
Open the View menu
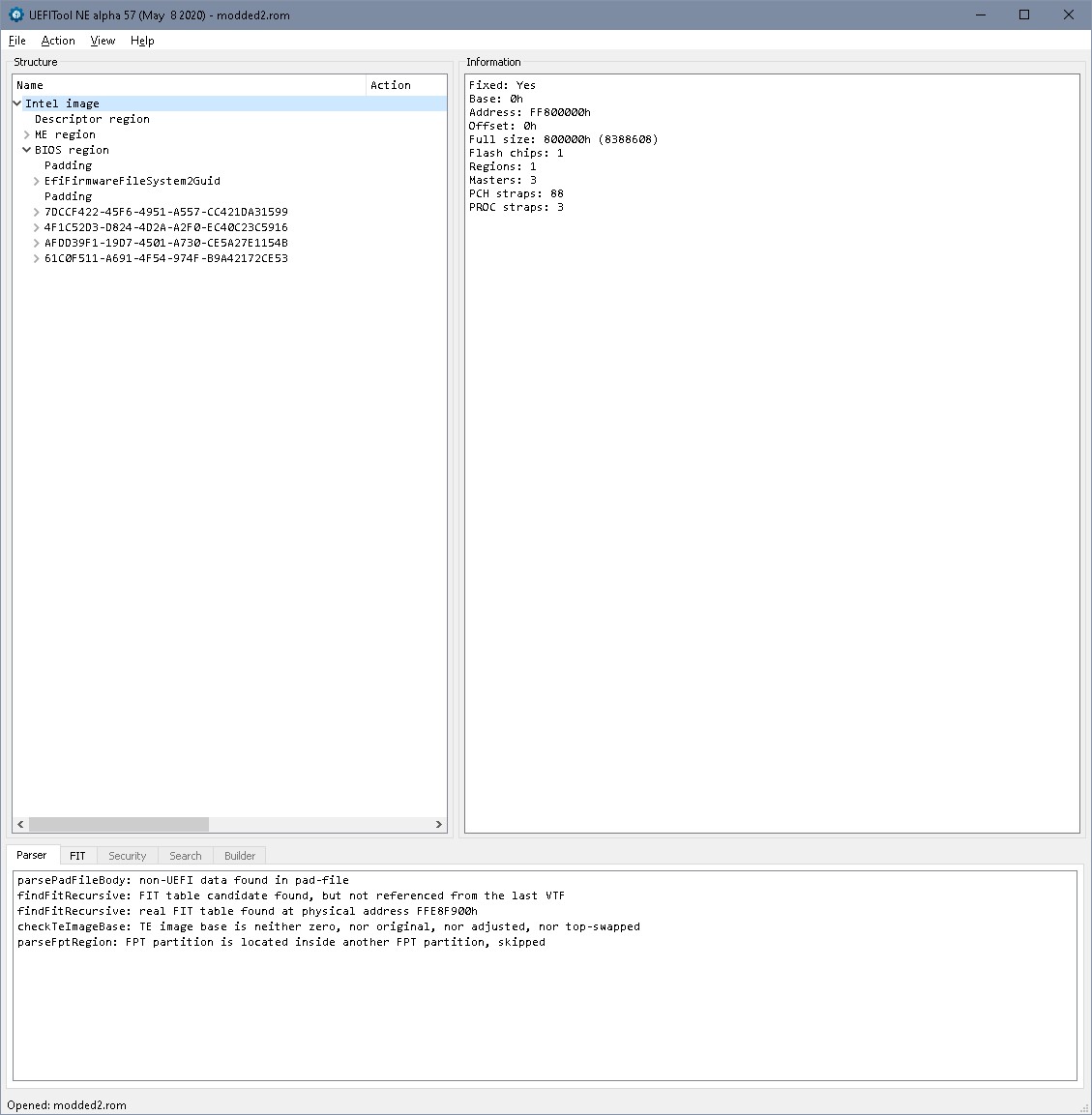coord(103,41)
